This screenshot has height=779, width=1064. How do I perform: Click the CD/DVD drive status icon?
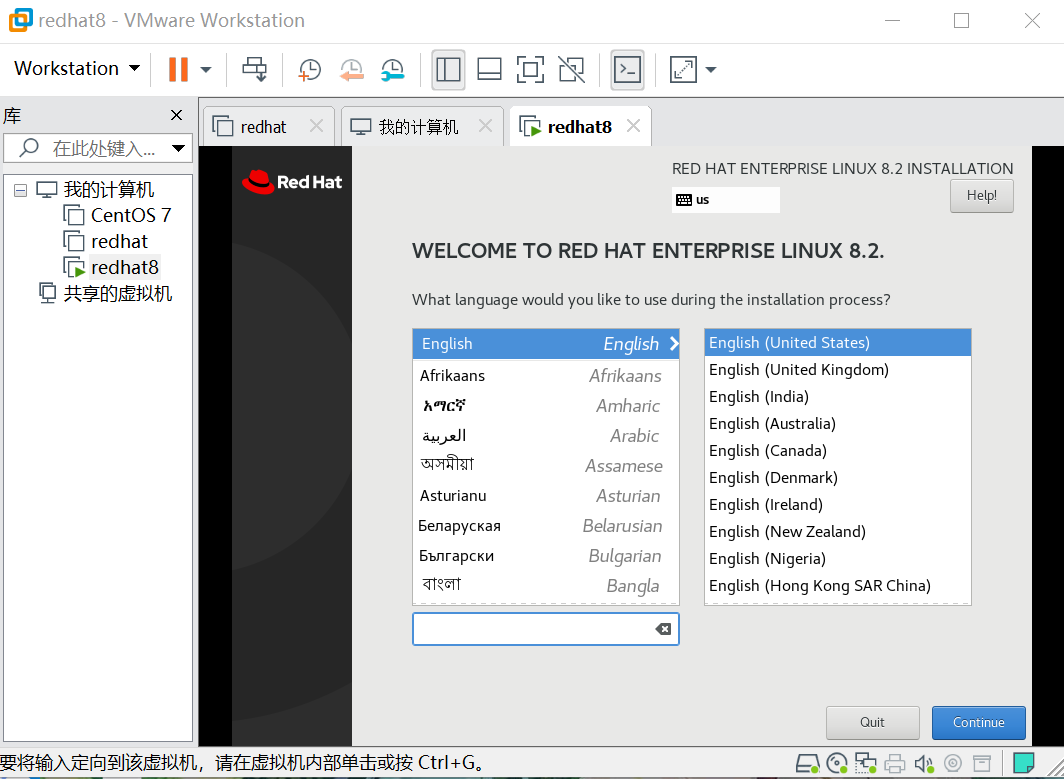click(837, 763)
